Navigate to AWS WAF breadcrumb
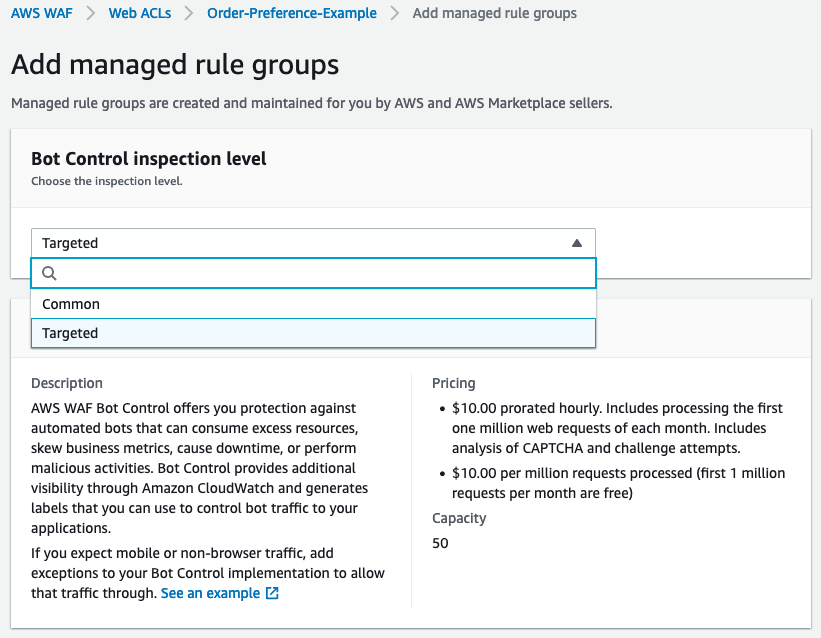This screenshot has height=638, width=821. (x=41, y=13)
